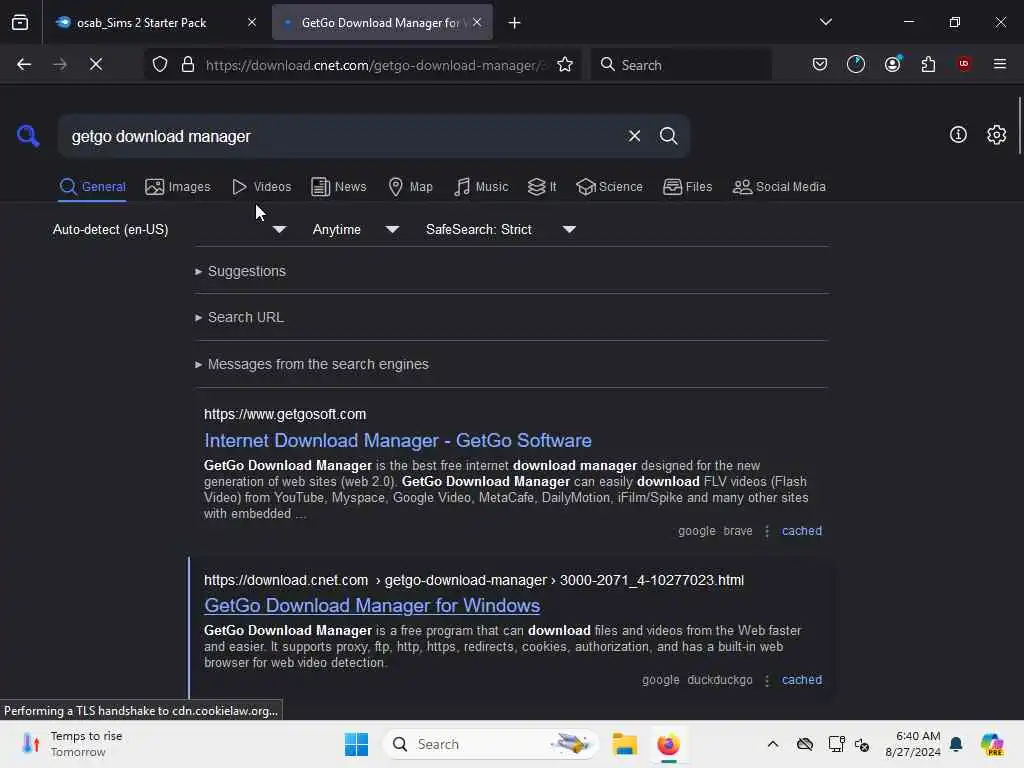
Task: Bookmark this page with star icon
Action: click(x=565, y=64)
